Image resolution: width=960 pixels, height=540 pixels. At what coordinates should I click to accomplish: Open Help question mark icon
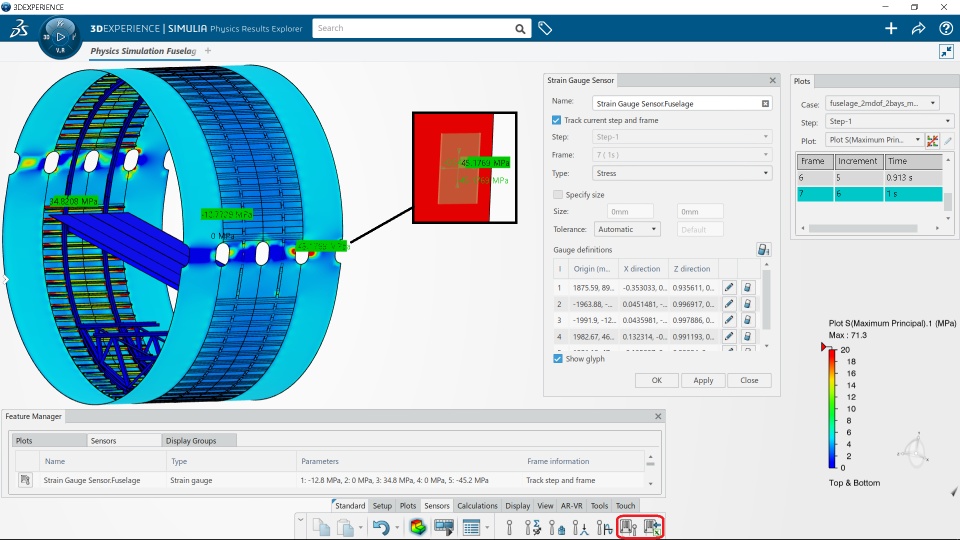tap(945, 28)
